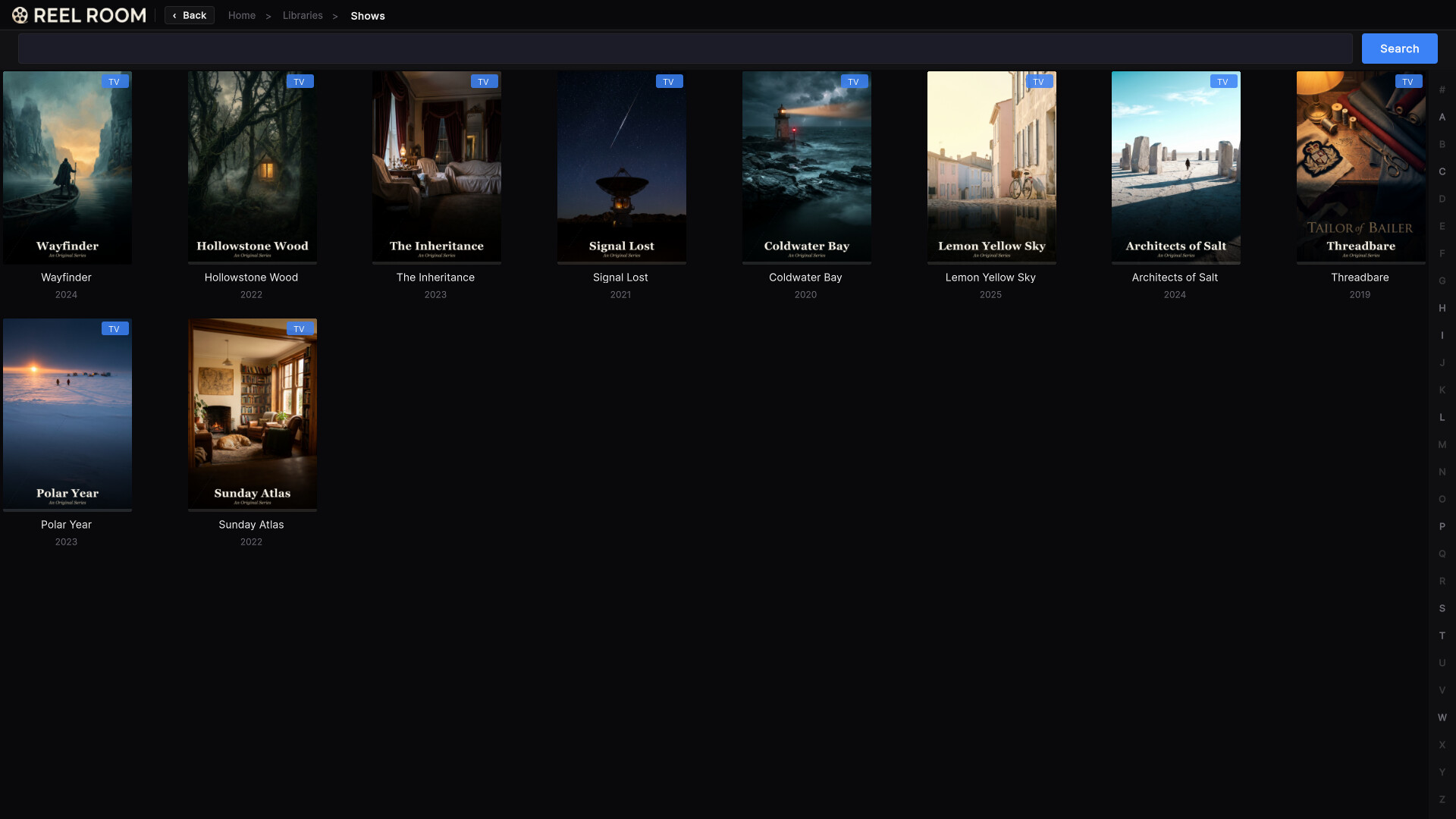Open the Home breadcrumb link
Screen dimensions: 1456x819
[x=242, y=15]
